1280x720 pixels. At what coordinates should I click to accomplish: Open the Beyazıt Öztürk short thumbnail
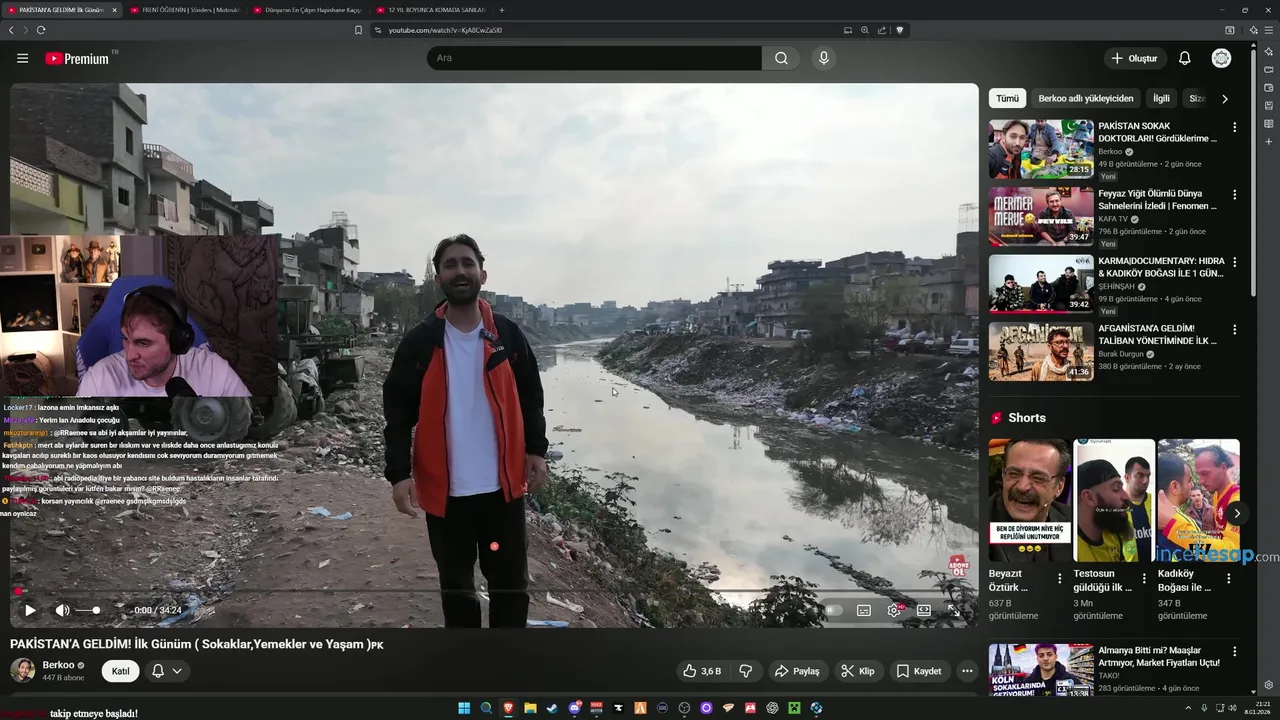tap(1029, 500)
